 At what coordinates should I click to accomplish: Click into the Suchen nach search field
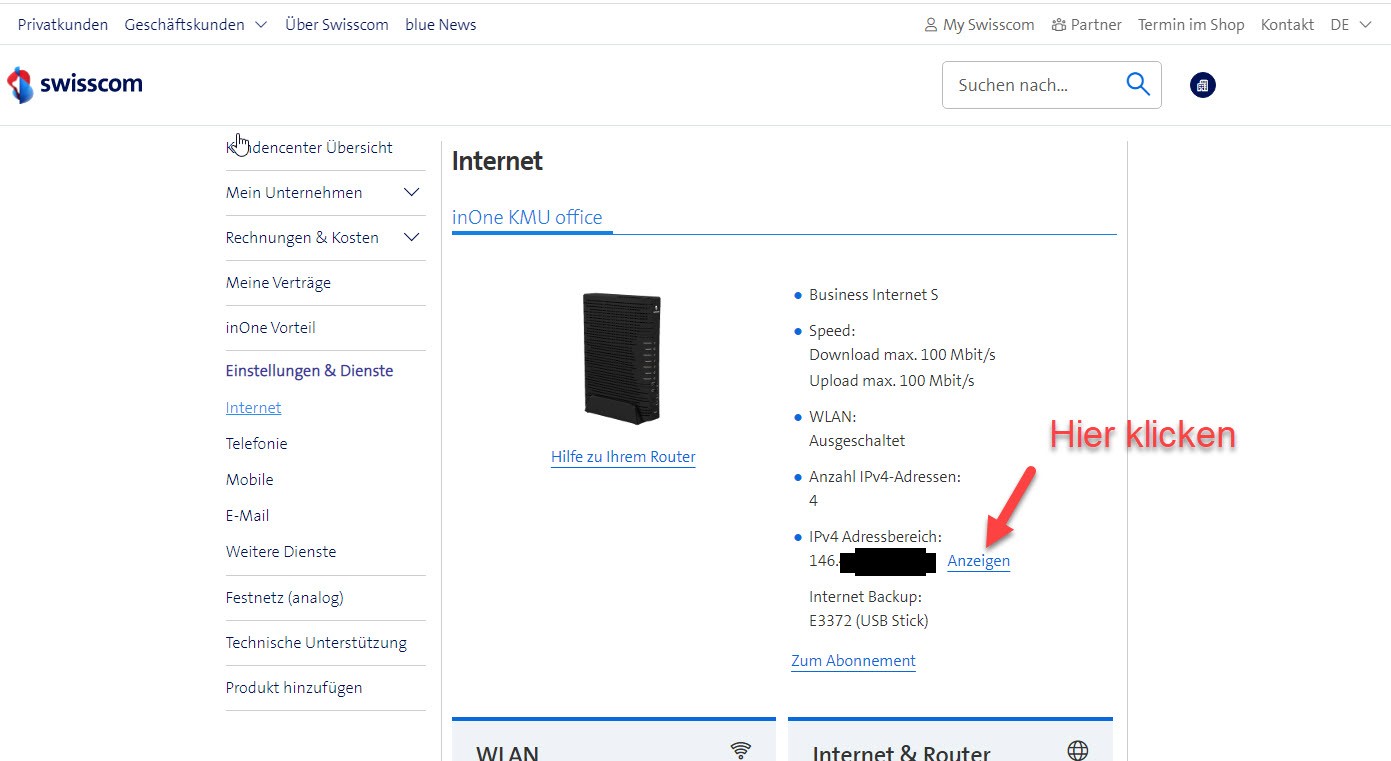(x=1030, y=85)
